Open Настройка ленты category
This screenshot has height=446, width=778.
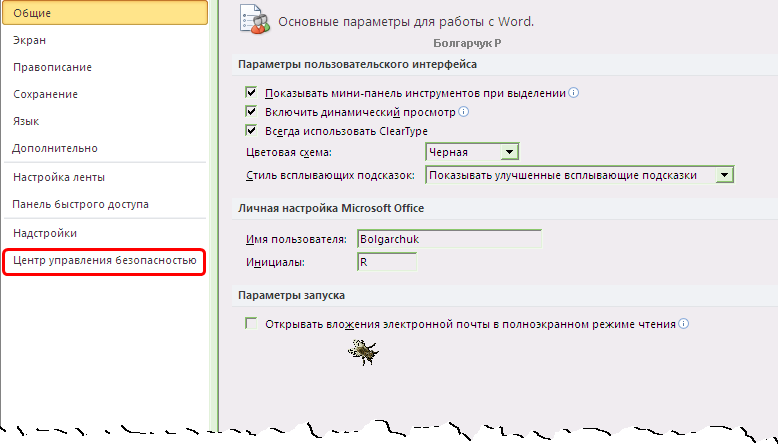point(59,177)
